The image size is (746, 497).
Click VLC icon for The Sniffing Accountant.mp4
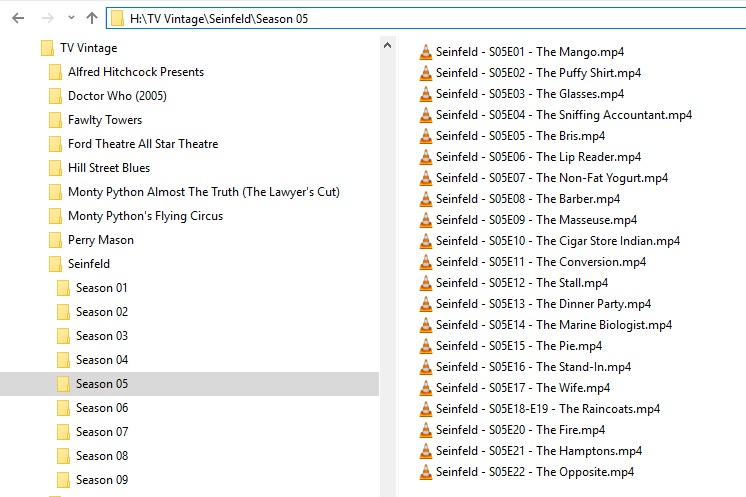click(x=426, y=115)
